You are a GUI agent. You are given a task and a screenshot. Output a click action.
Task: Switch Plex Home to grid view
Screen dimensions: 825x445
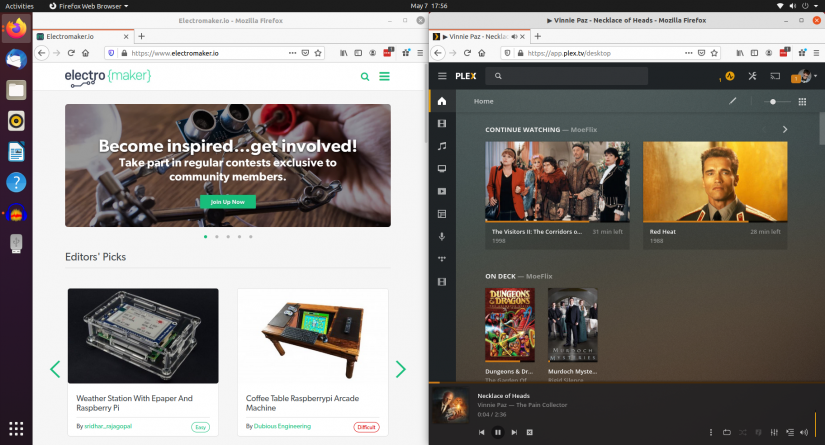click(x=802, y=102)
